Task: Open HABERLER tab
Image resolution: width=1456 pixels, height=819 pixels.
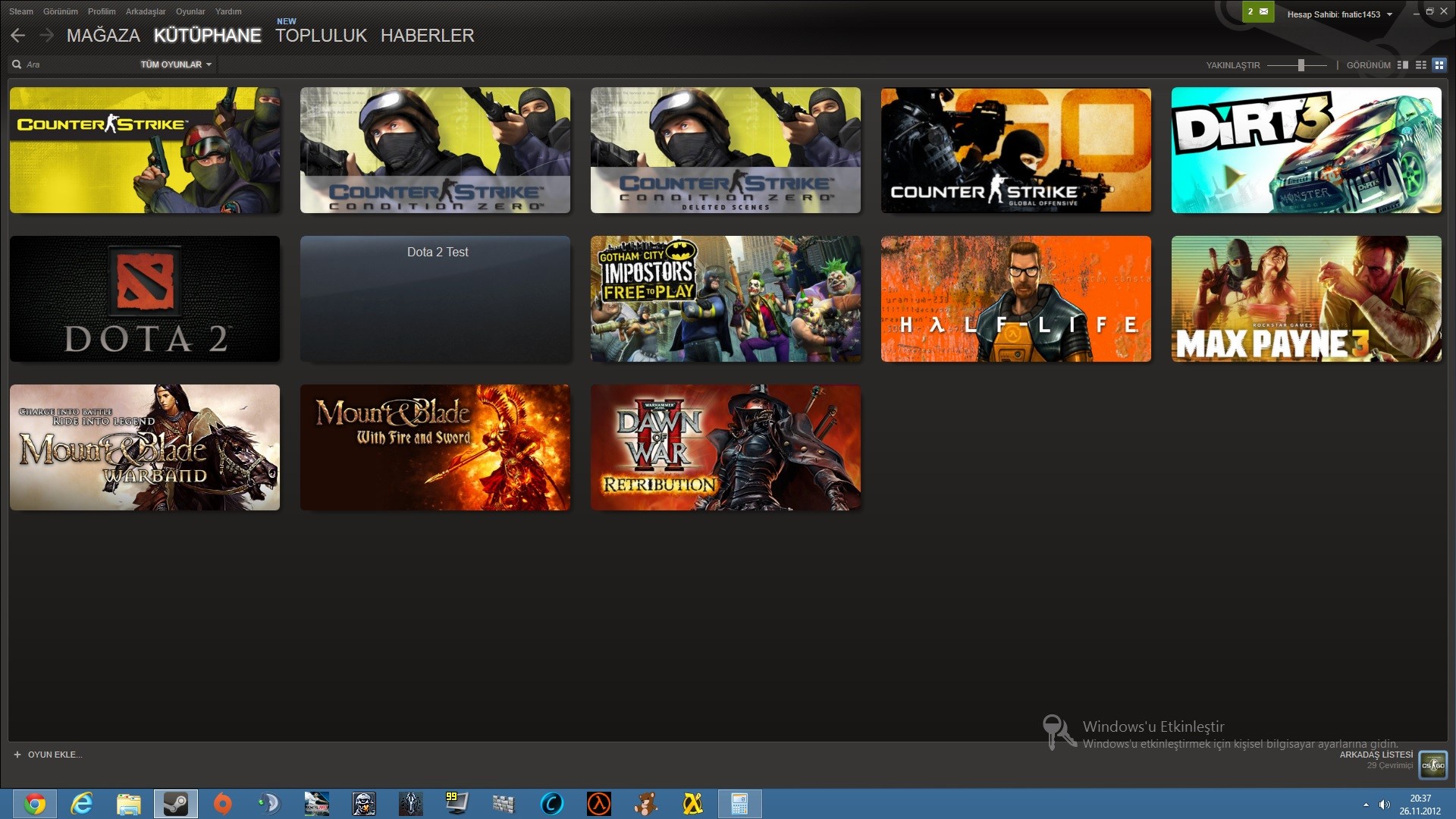Action: click(x=428, y=36)
